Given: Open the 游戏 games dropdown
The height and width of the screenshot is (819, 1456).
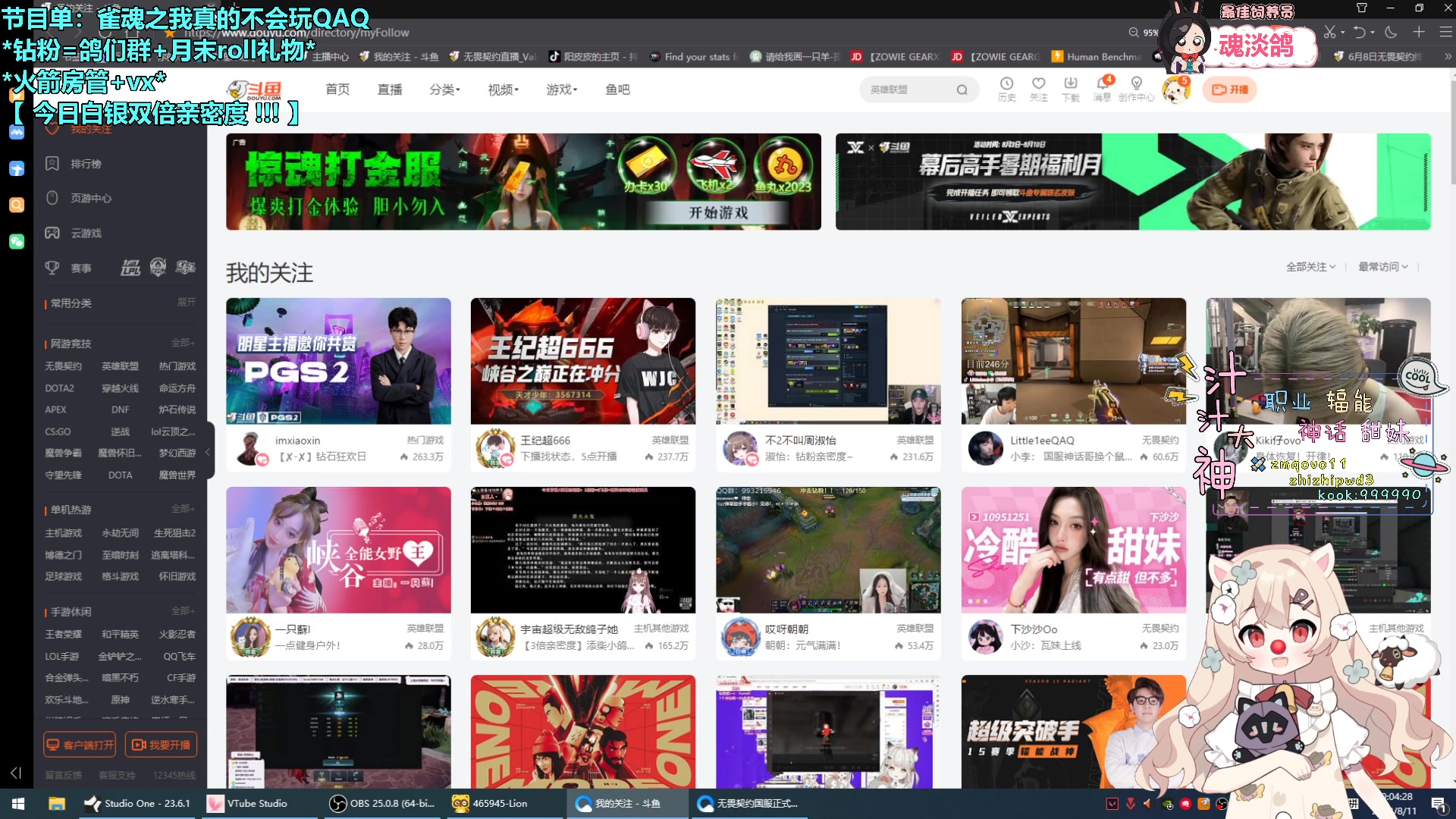Looking at the screenshot, I should pos(561,89).
